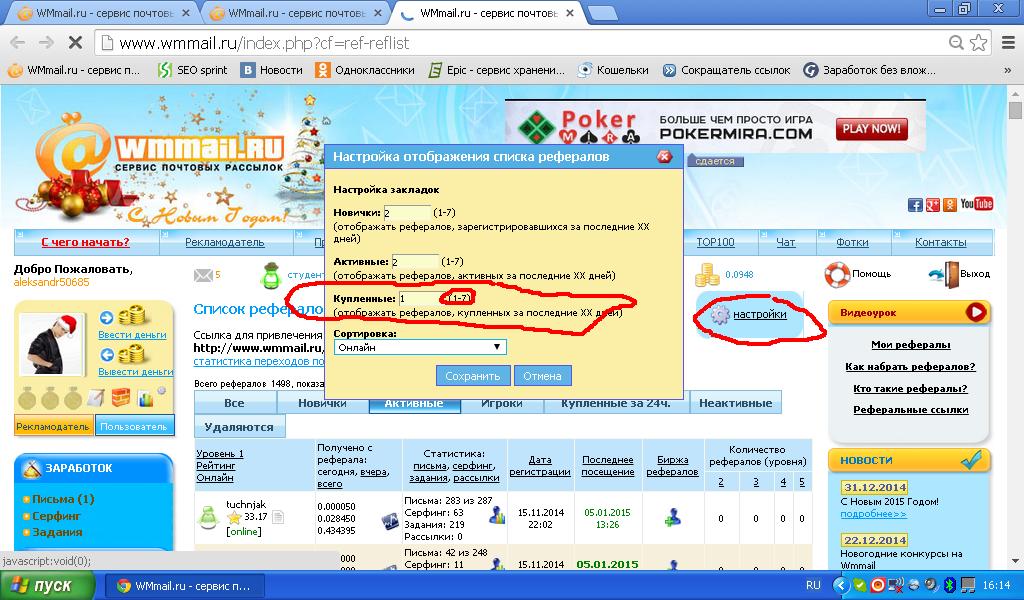Play the Видеоурок video button

pyautogui.click(x=976, y=313)
